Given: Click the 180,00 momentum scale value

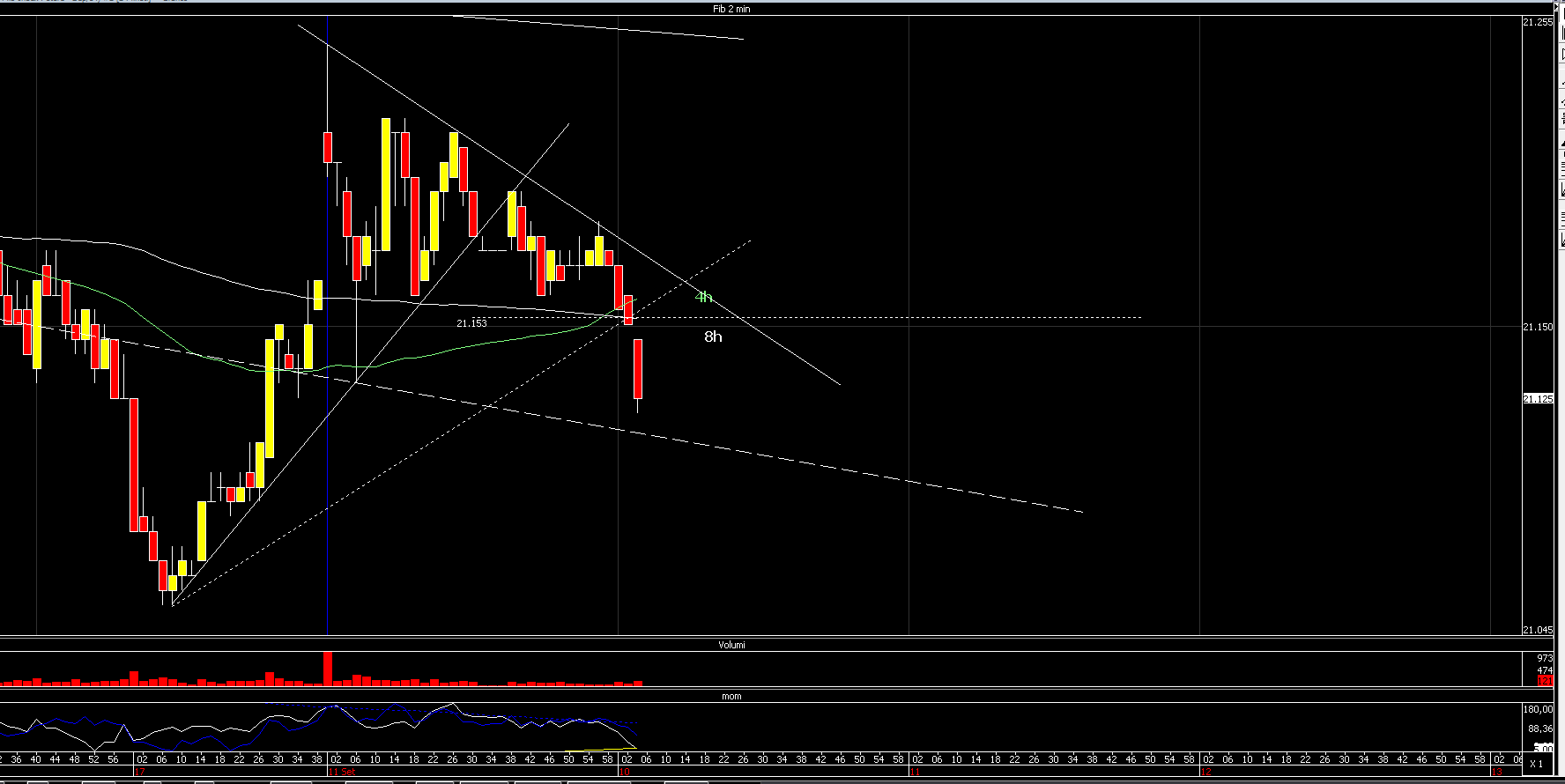Looking at the screenshot, I should (x=1539, y=709).
